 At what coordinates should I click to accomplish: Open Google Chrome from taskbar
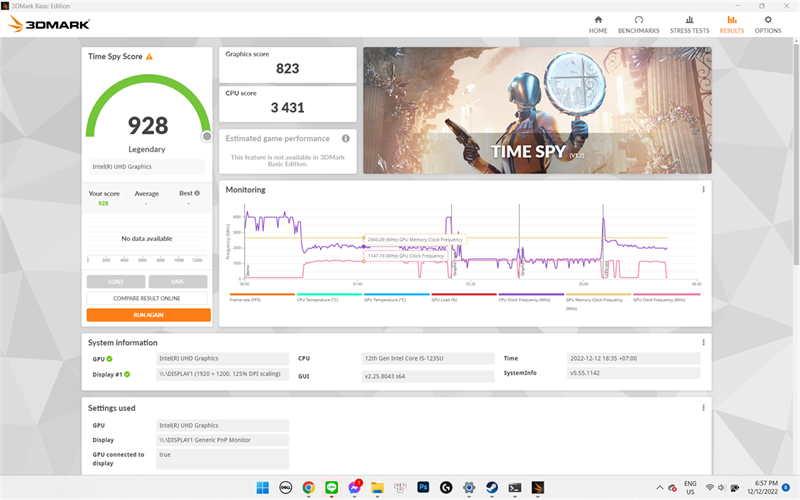pyautogui.click(x=308, y=488)
